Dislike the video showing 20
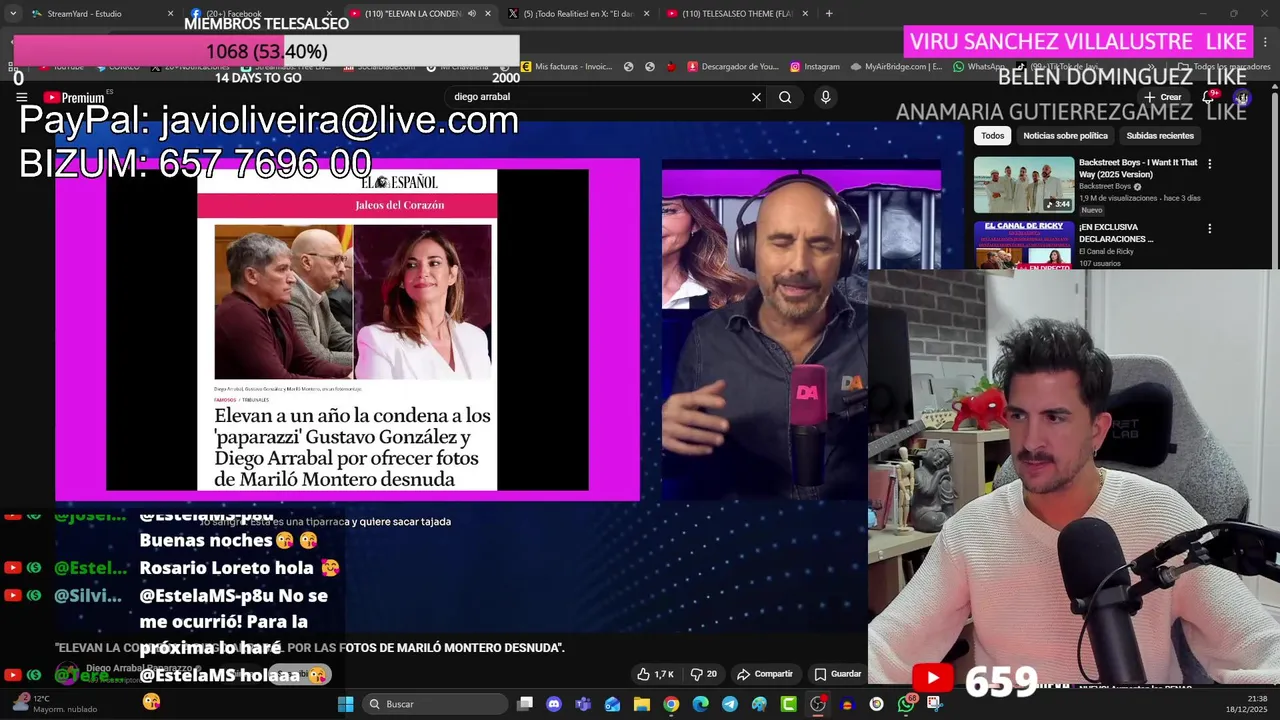 [704, 674]
